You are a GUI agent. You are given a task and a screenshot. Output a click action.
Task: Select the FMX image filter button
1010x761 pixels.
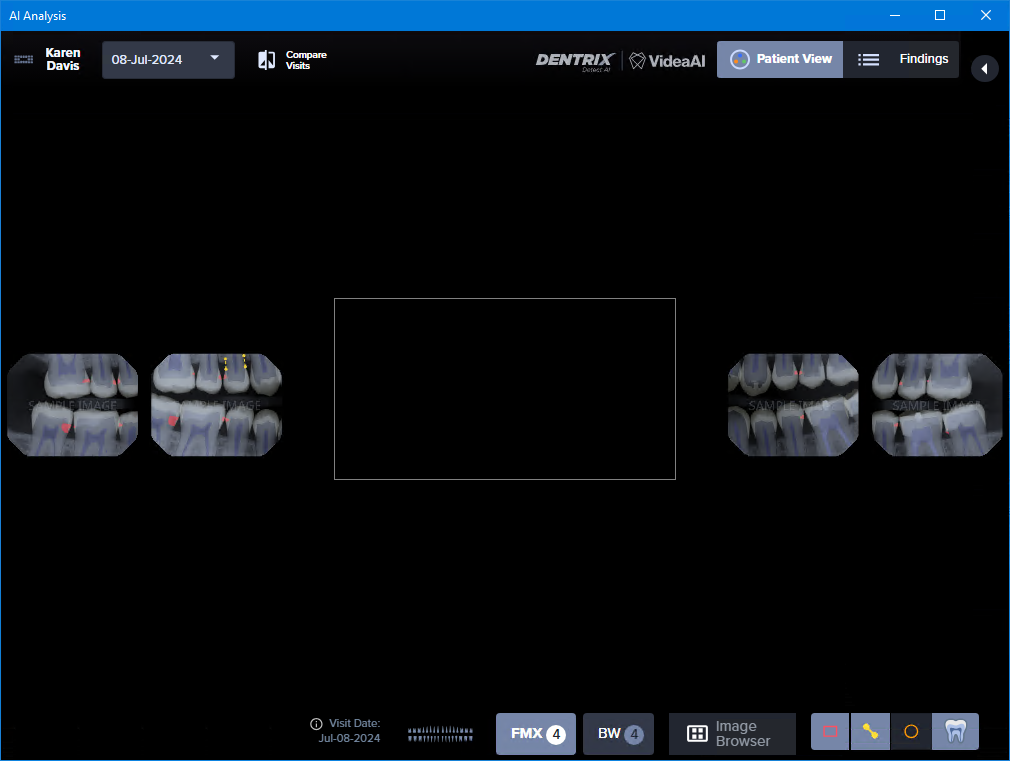click(536, 734)
